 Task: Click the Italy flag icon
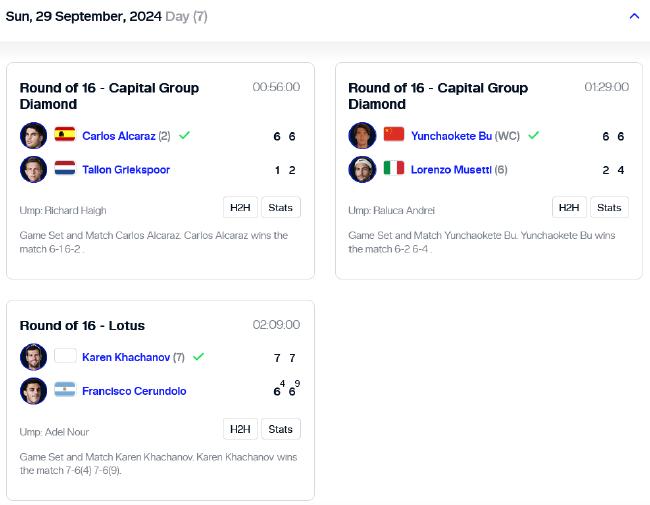[x=394, y=168]
